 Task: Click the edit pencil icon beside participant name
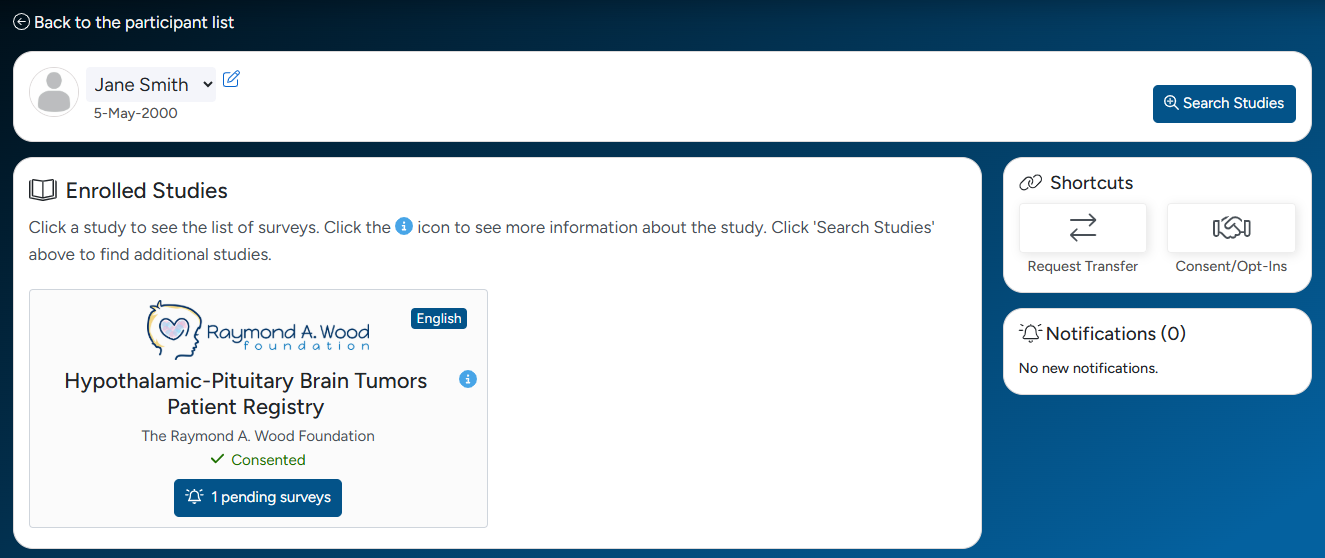[231, 79]
